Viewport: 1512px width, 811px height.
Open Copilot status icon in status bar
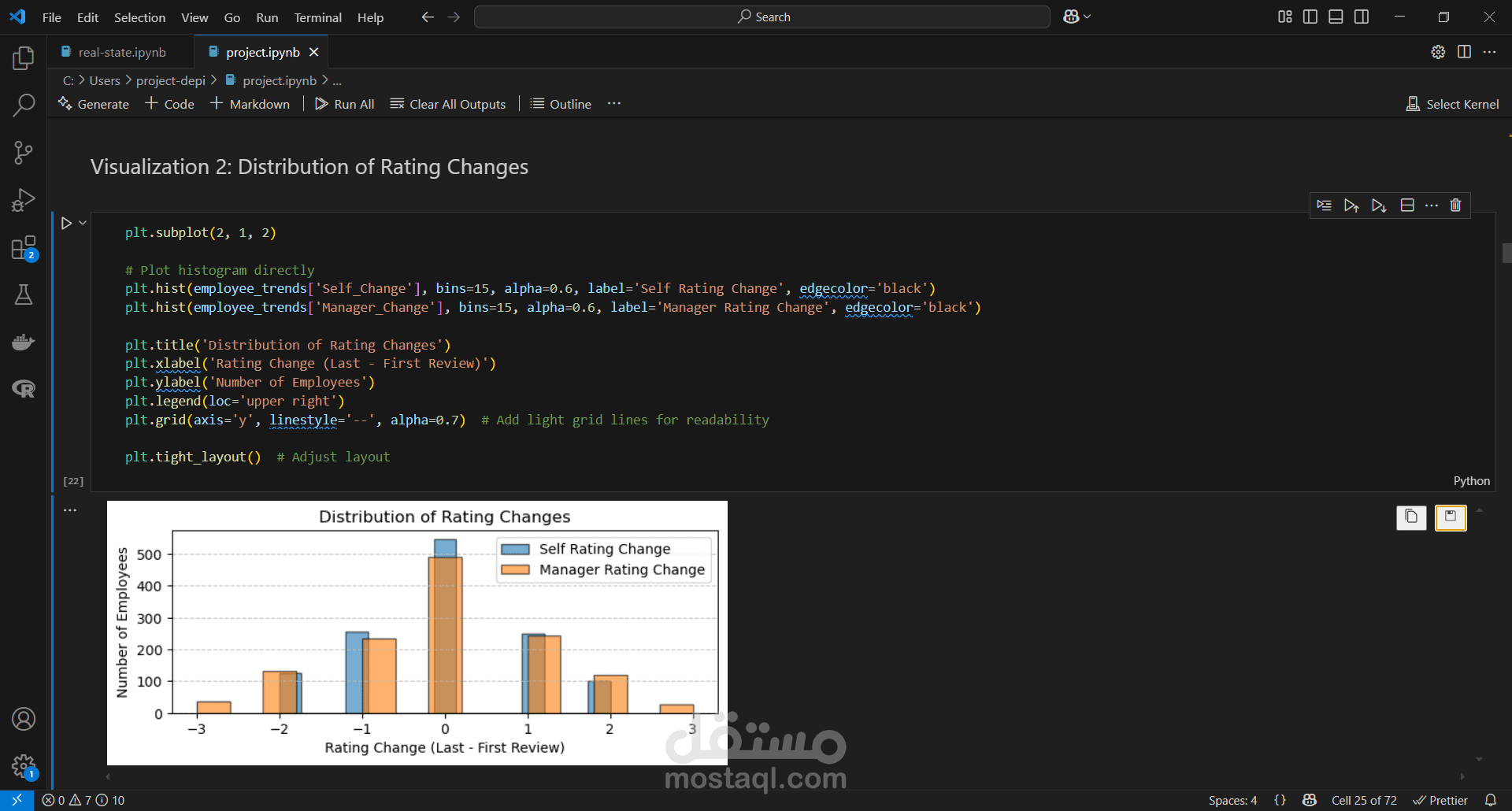[1310, 800]
